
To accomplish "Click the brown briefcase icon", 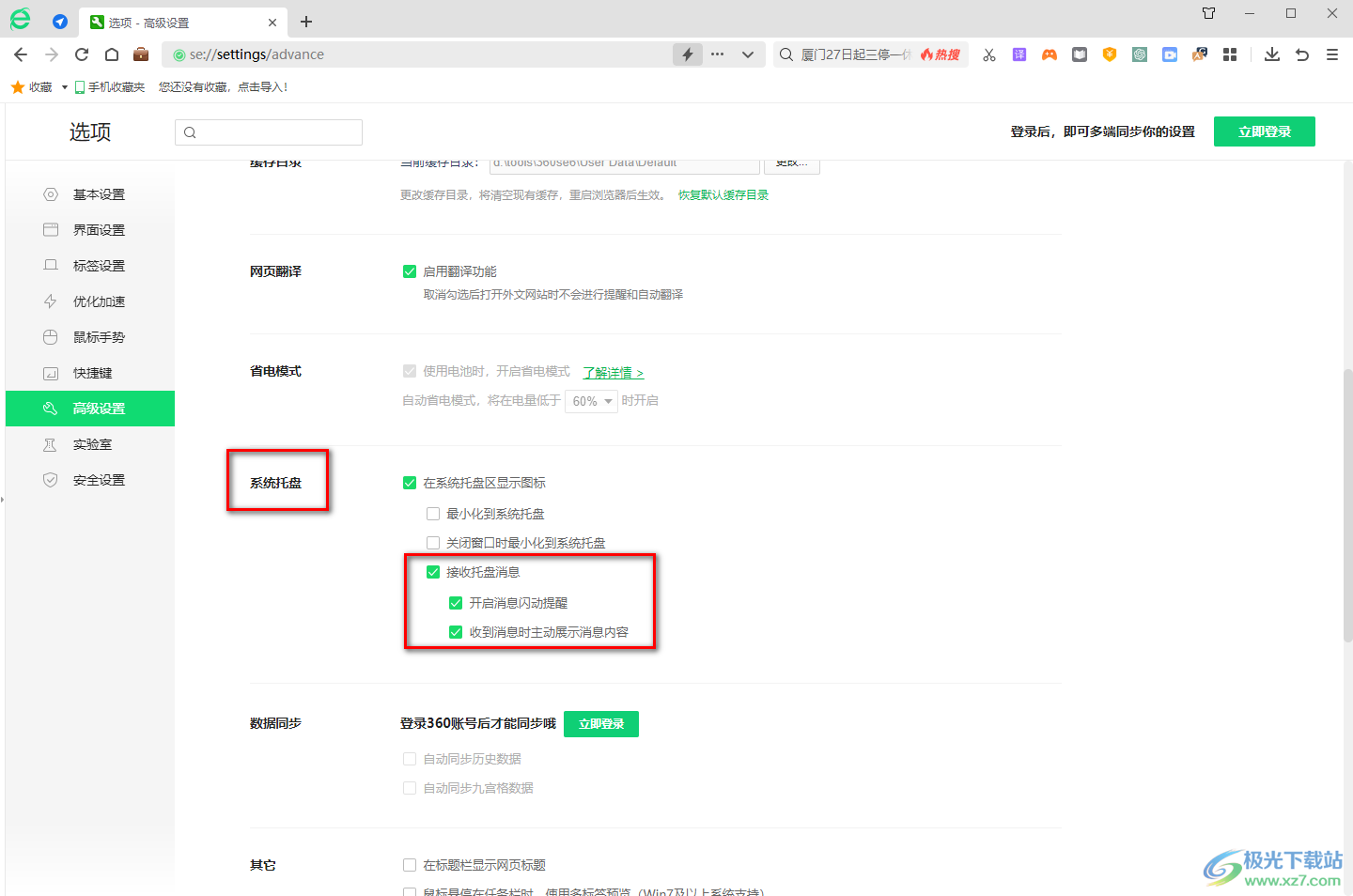I will 141,54.
